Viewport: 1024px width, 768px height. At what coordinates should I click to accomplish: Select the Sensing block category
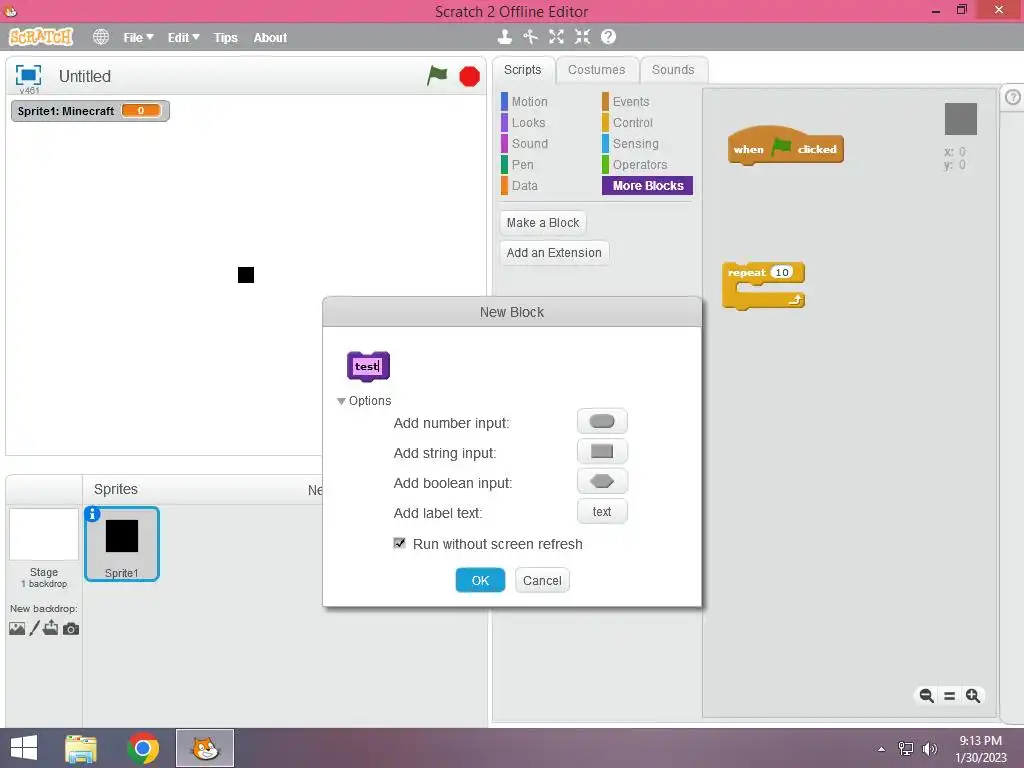(635, 144)
